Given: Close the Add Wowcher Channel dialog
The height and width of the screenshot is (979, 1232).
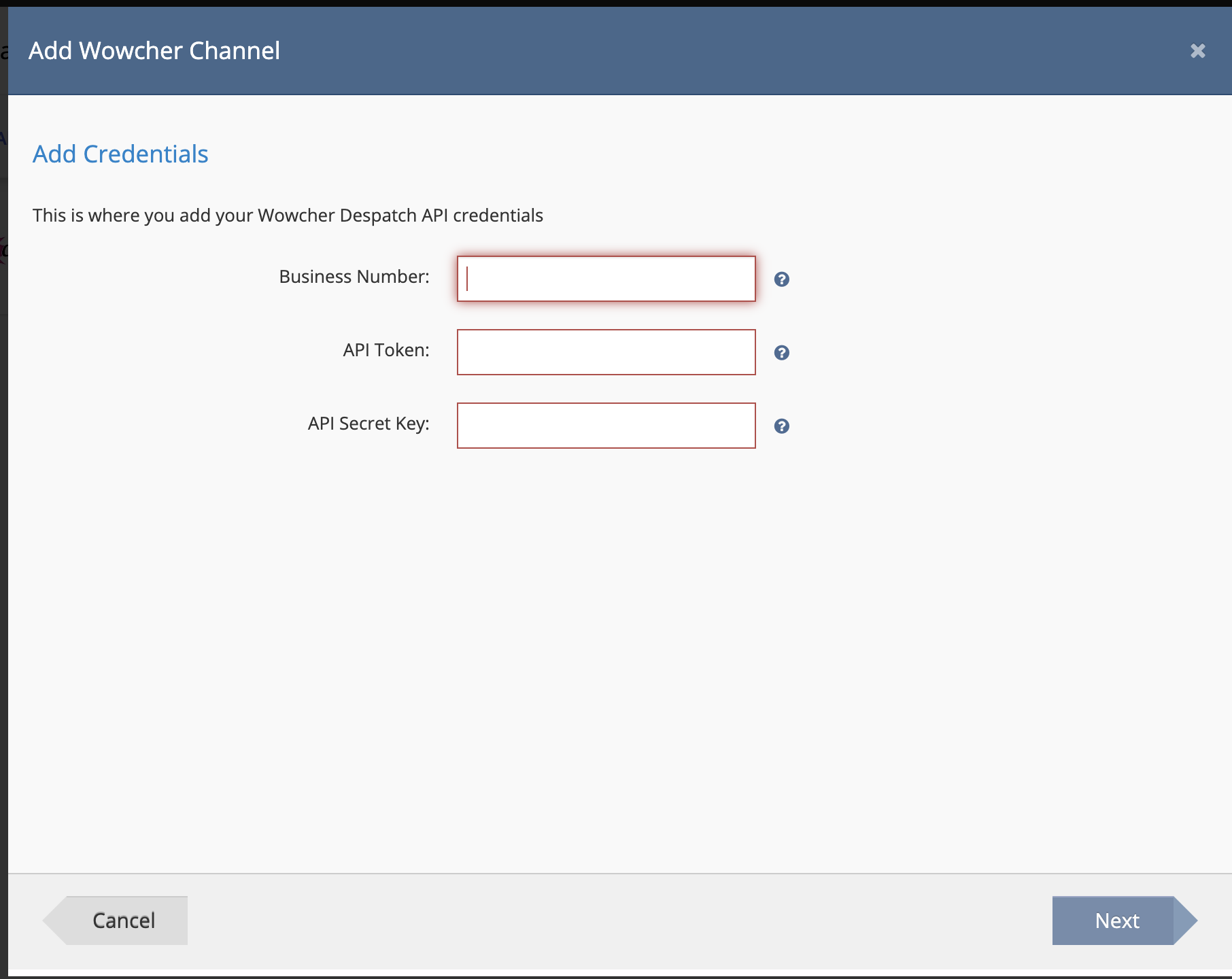Looking at the screenshot, I should (x=1198, y=51).
